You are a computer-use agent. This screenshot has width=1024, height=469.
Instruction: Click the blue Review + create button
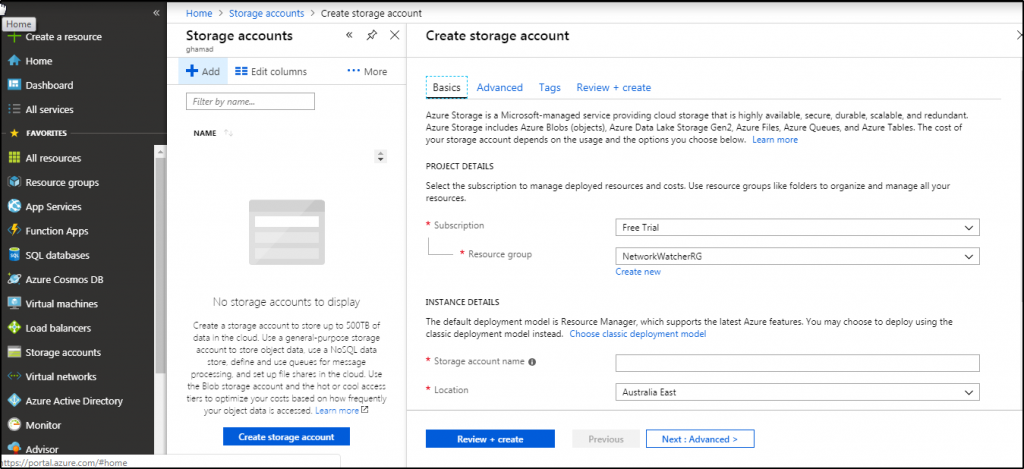(x=489, y=439)
